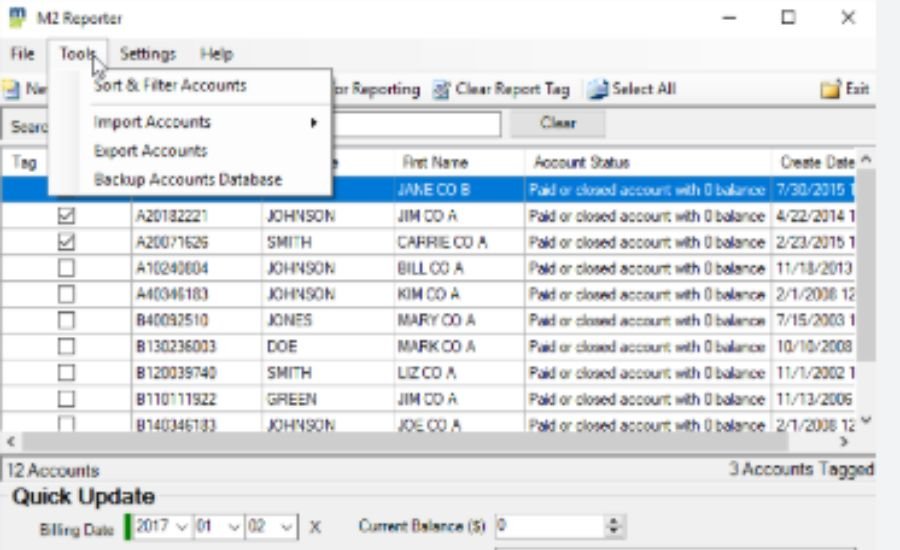This screenshot has height=550, width=900.
Task: Open the Settings menu
Action: [148, 54]
